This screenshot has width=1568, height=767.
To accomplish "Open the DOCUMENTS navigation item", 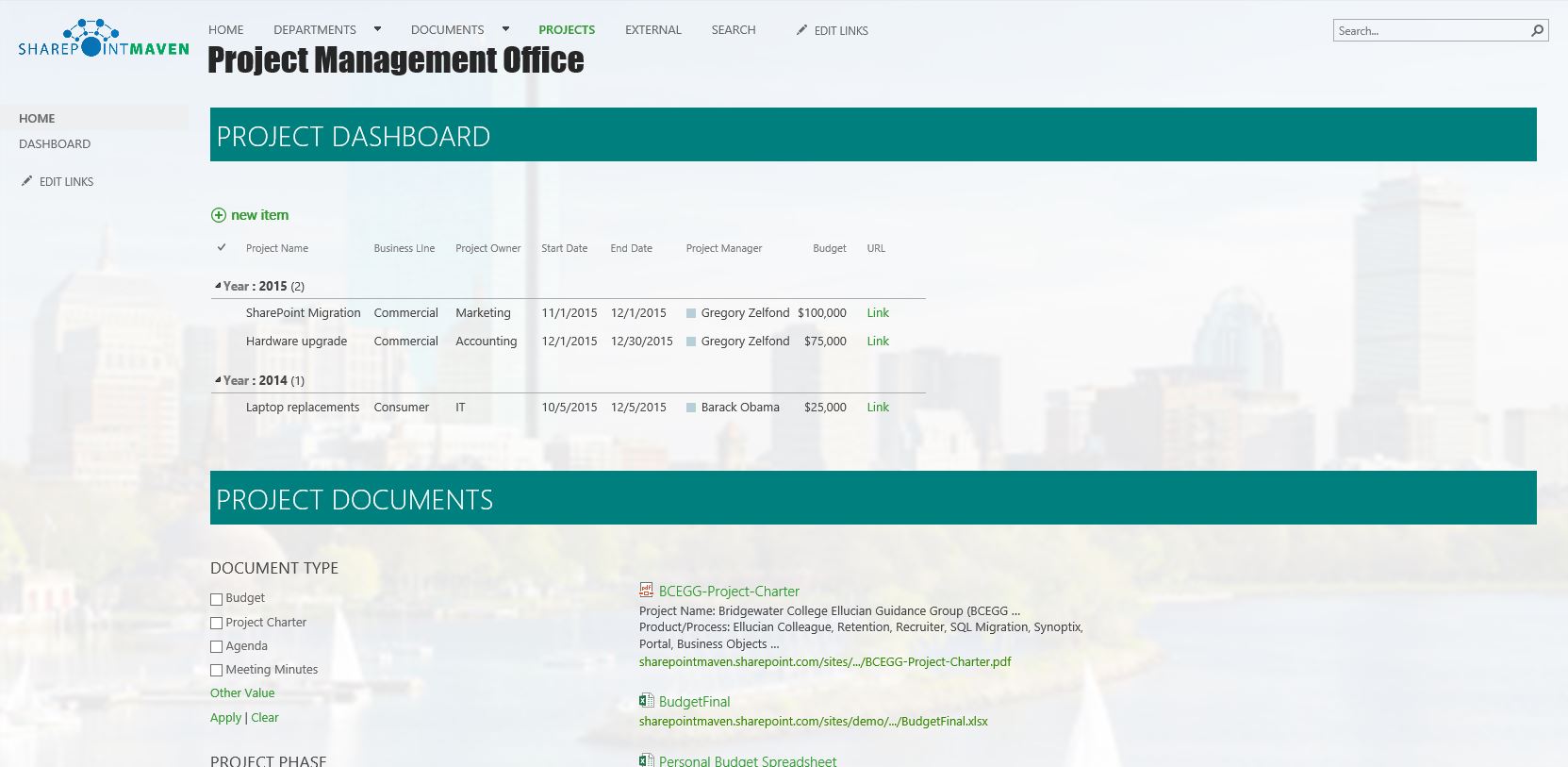I will [x=447, y=30].
